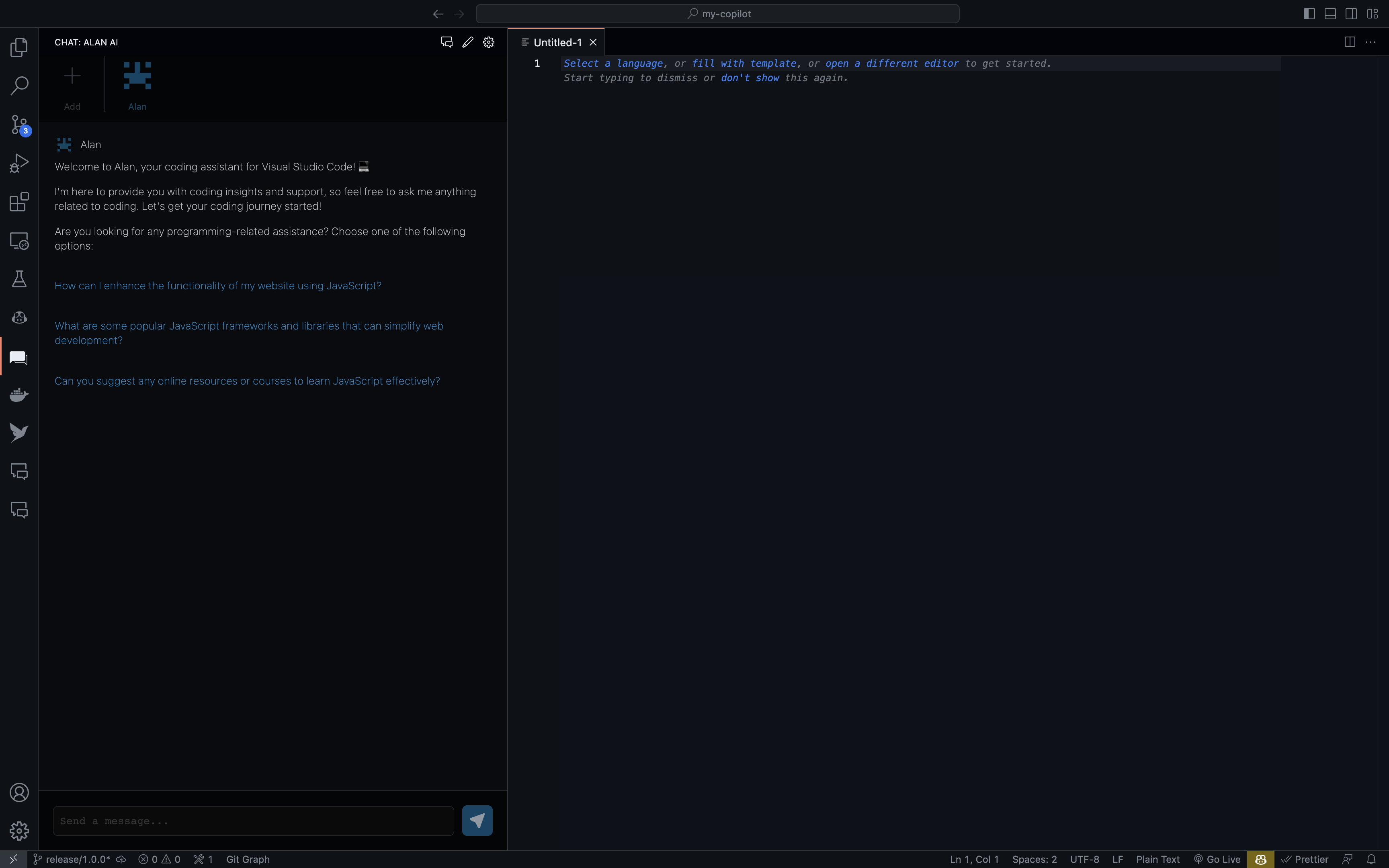1389x868 pixels.
Task: Select the Untitled-1 editor tab
Action: click(x=557, y=43)
